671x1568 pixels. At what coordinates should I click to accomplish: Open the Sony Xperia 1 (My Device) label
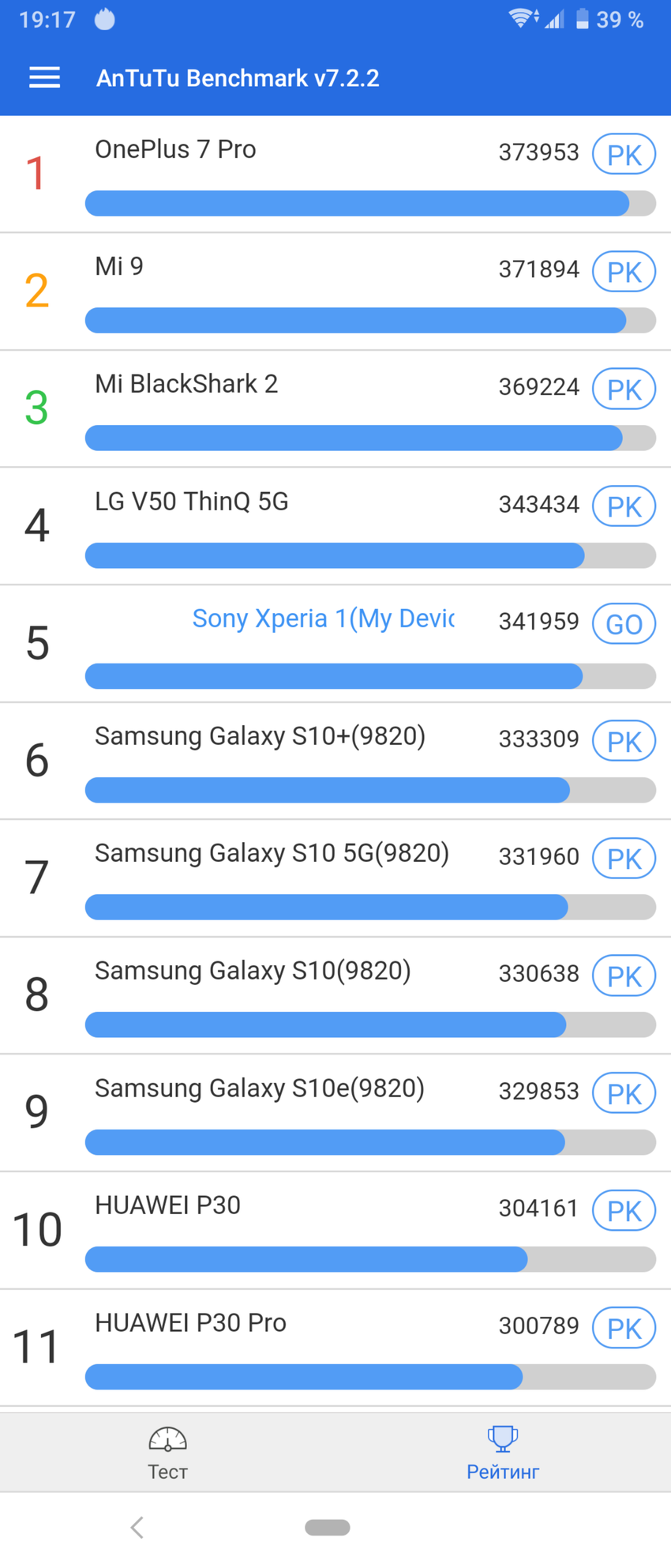tap(323, 619)
